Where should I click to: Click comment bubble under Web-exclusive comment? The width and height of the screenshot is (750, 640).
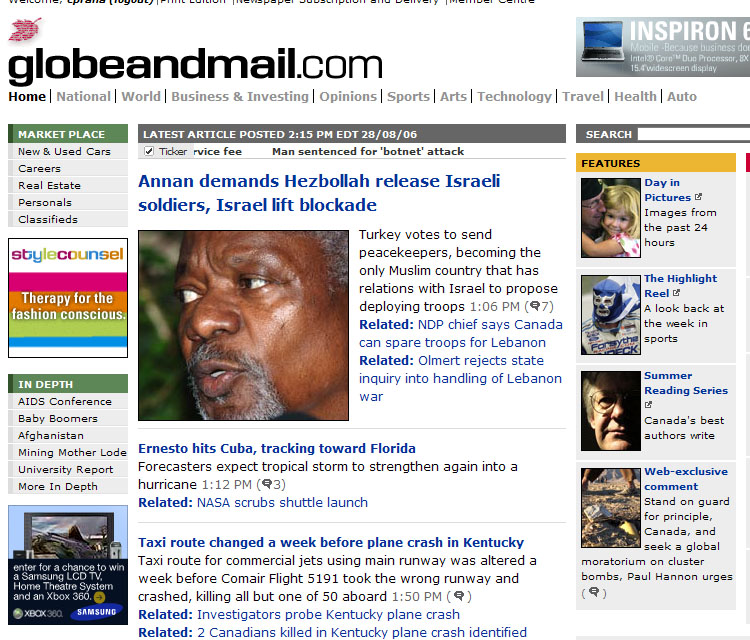tap(594, 592)
